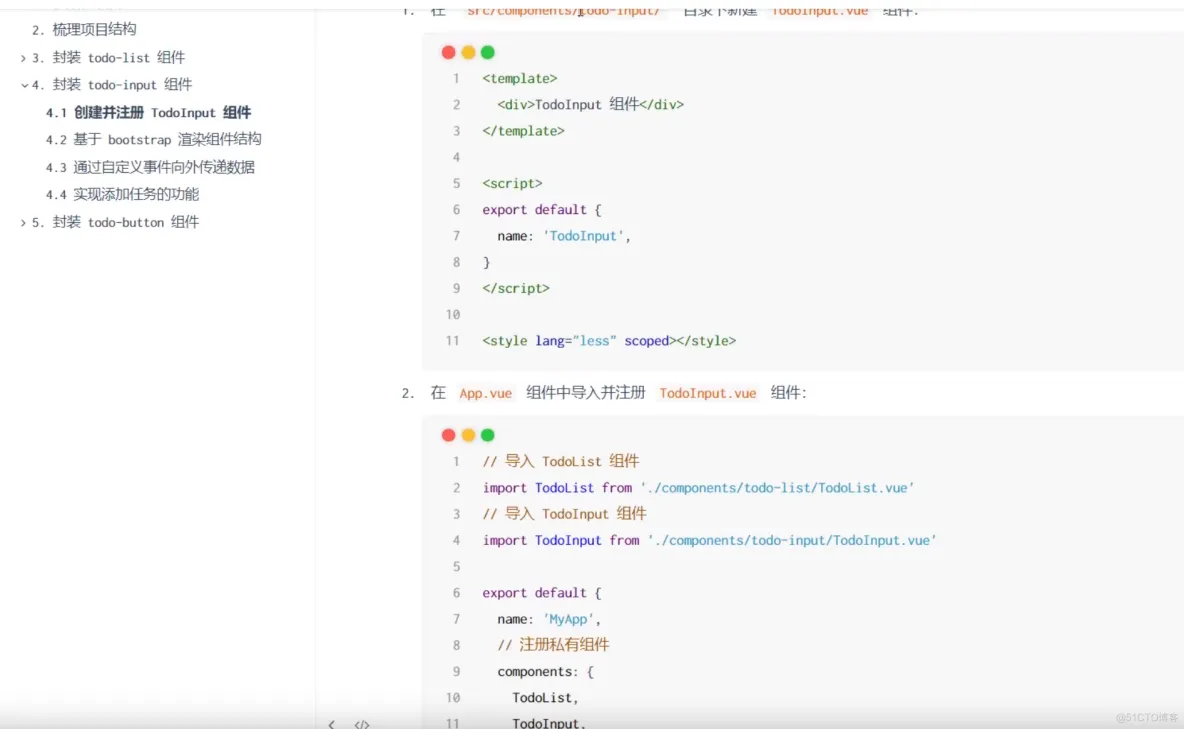The image size is (1184, 729).
Task: Collapse the 4. 封装 todo-input 组件 chevron
Action: tap(24, 85)
